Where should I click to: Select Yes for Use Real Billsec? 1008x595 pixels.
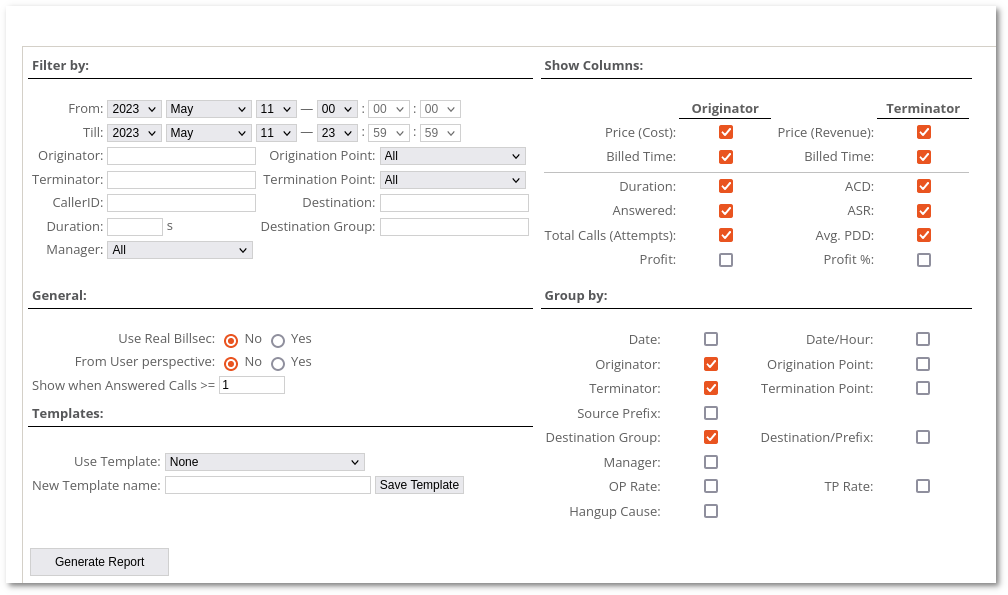(x=278, y=340)
